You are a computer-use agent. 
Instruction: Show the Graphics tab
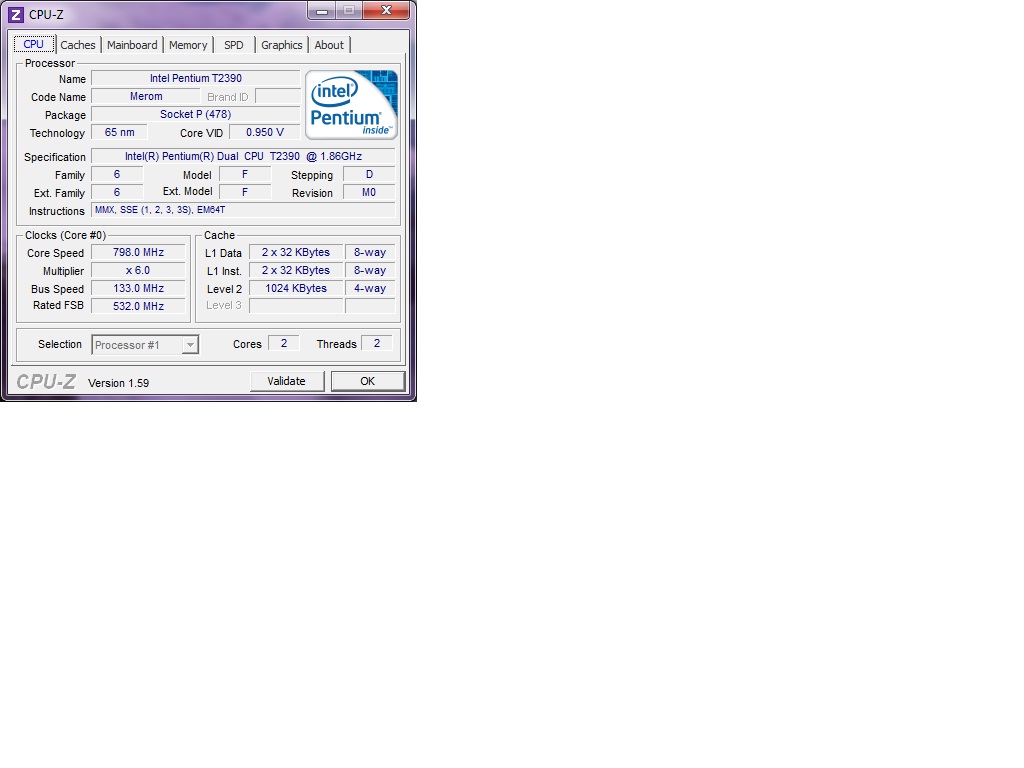281,45
